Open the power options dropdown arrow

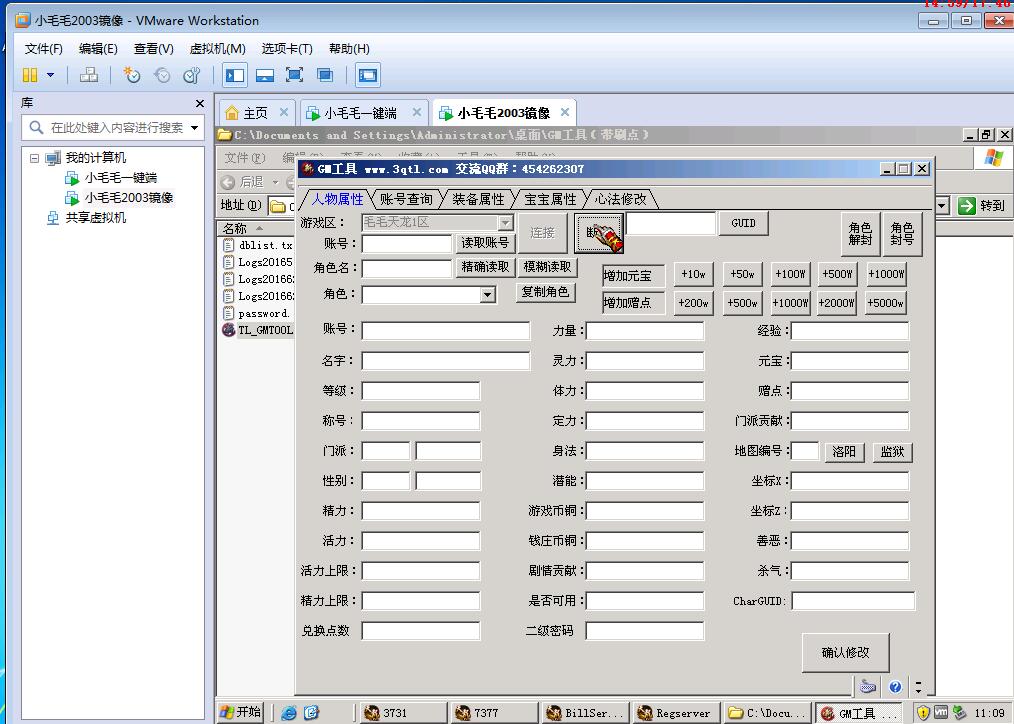click(x=48, y=75)
